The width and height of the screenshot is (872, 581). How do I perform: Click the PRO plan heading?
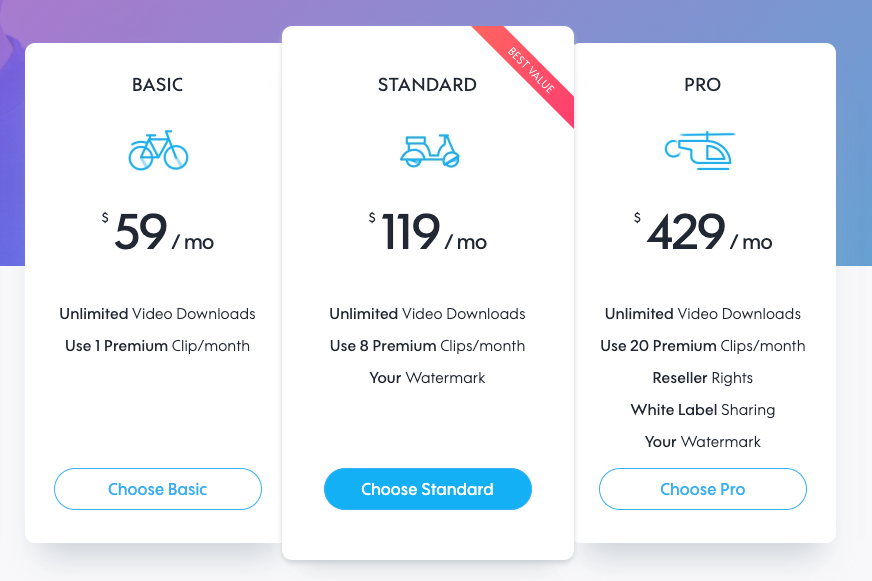[702, 85]
